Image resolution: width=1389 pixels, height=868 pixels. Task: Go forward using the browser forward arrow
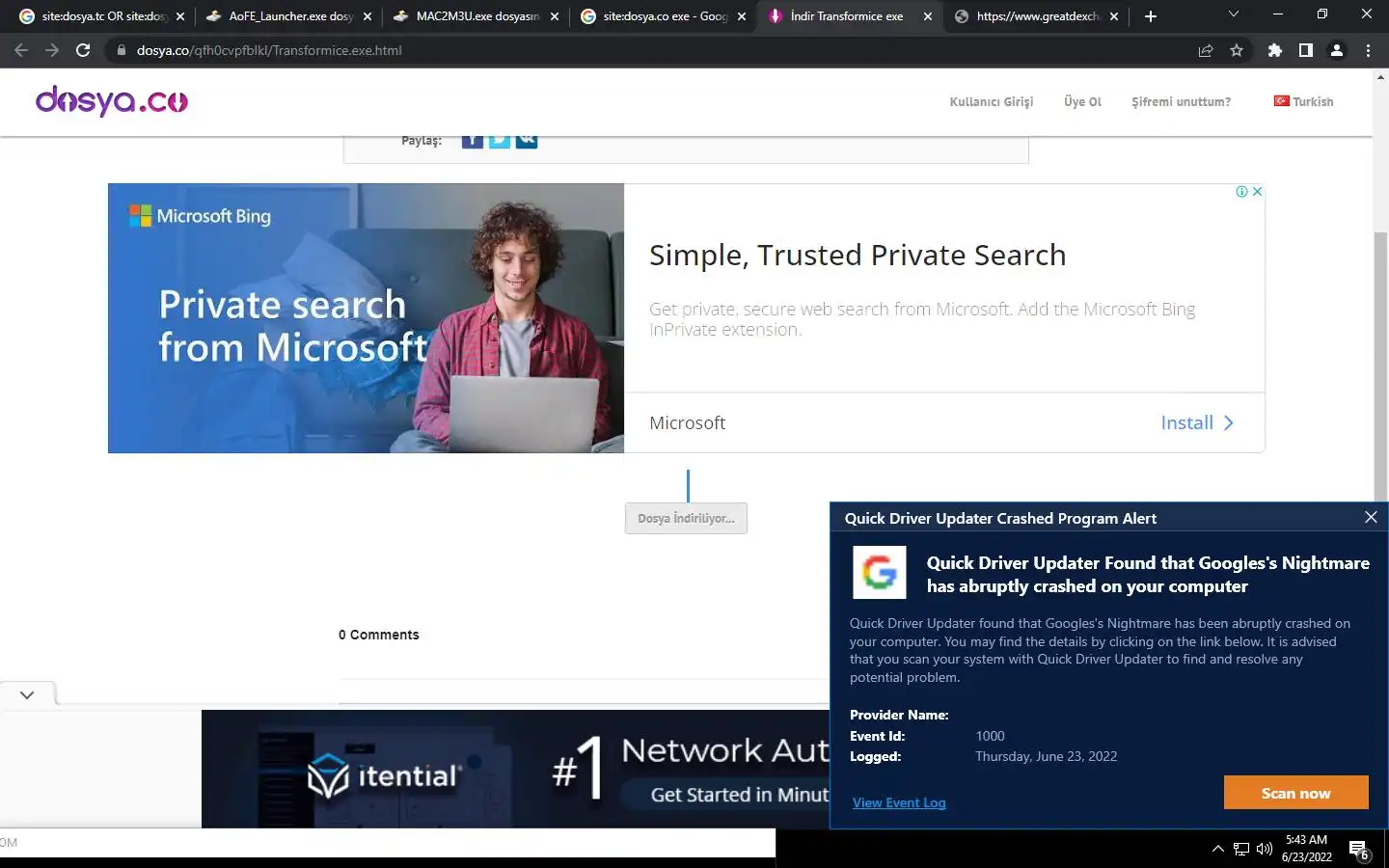(x=52, y=50)
